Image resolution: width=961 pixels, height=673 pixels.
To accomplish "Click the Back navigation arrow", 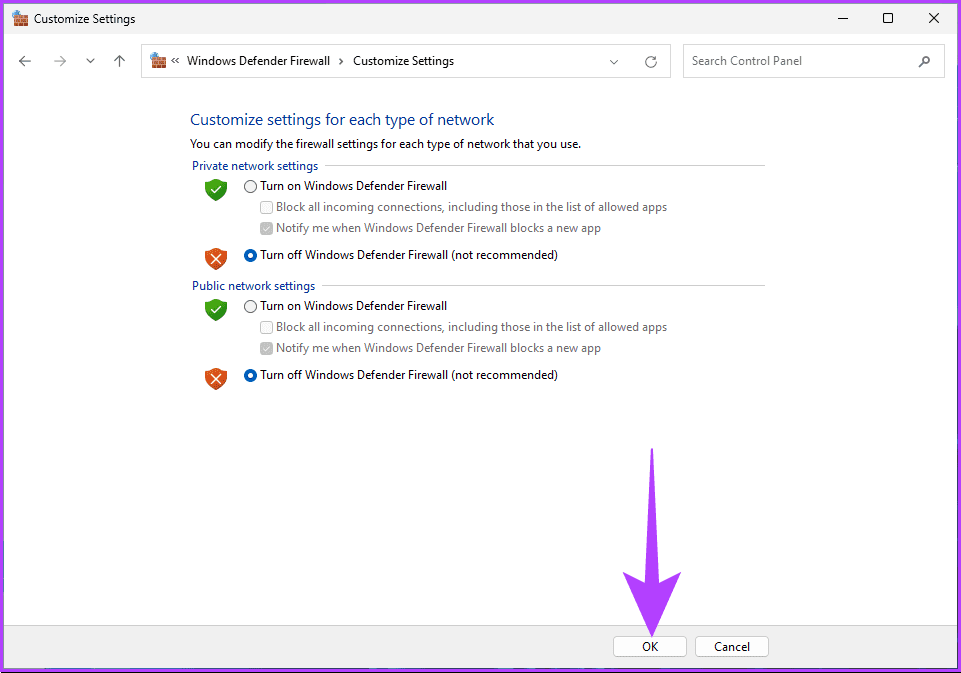I will click(25, 61).
